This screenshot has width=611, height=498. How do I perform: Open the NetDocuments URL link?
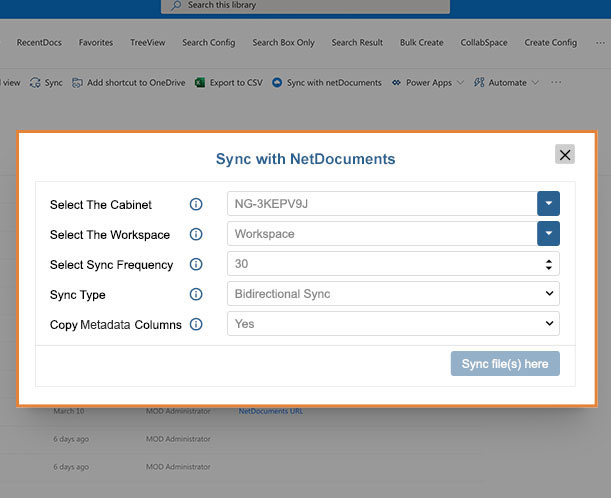coord(270,411)
